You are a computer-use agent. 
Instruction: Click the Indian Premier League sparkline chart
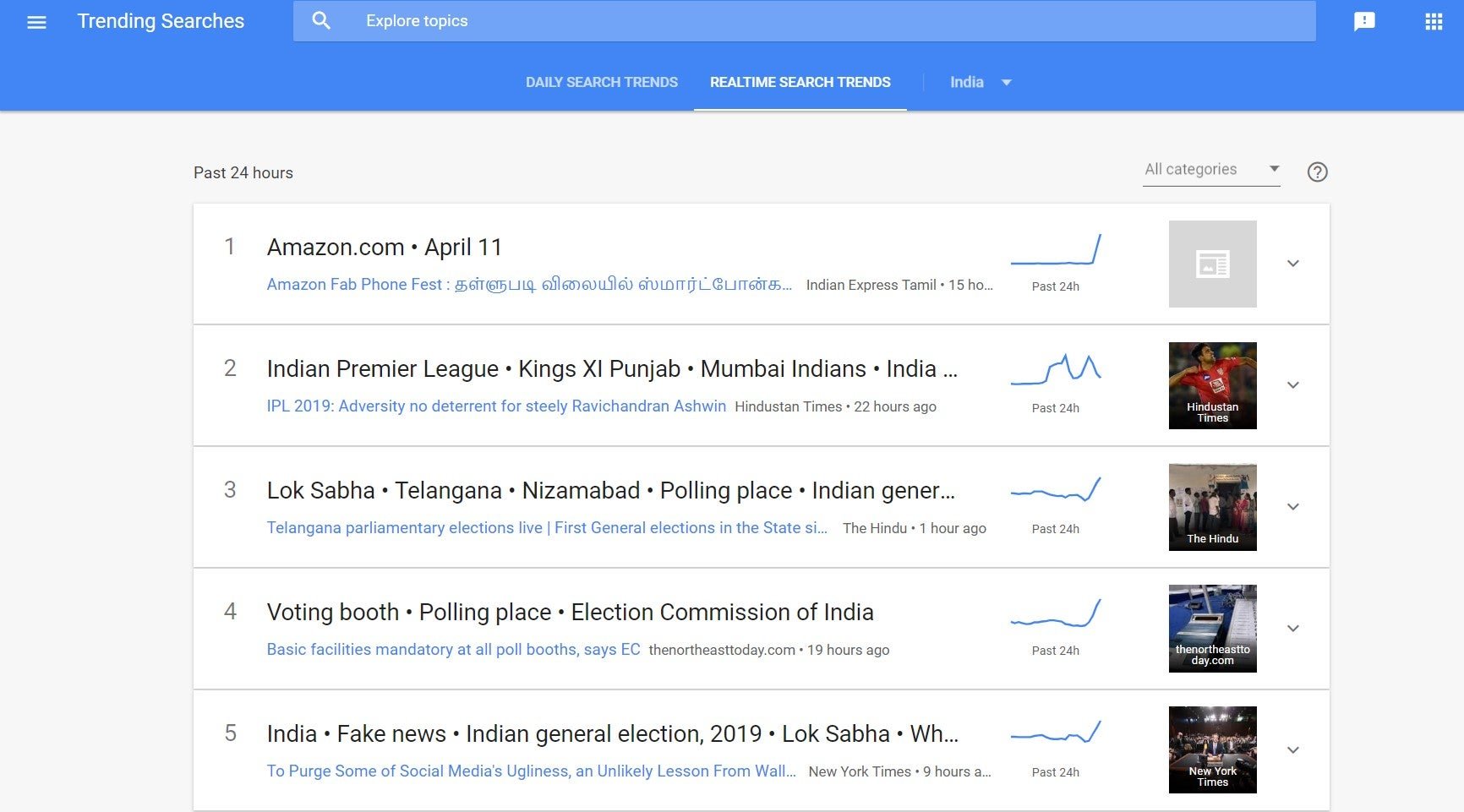point(1056,370)
